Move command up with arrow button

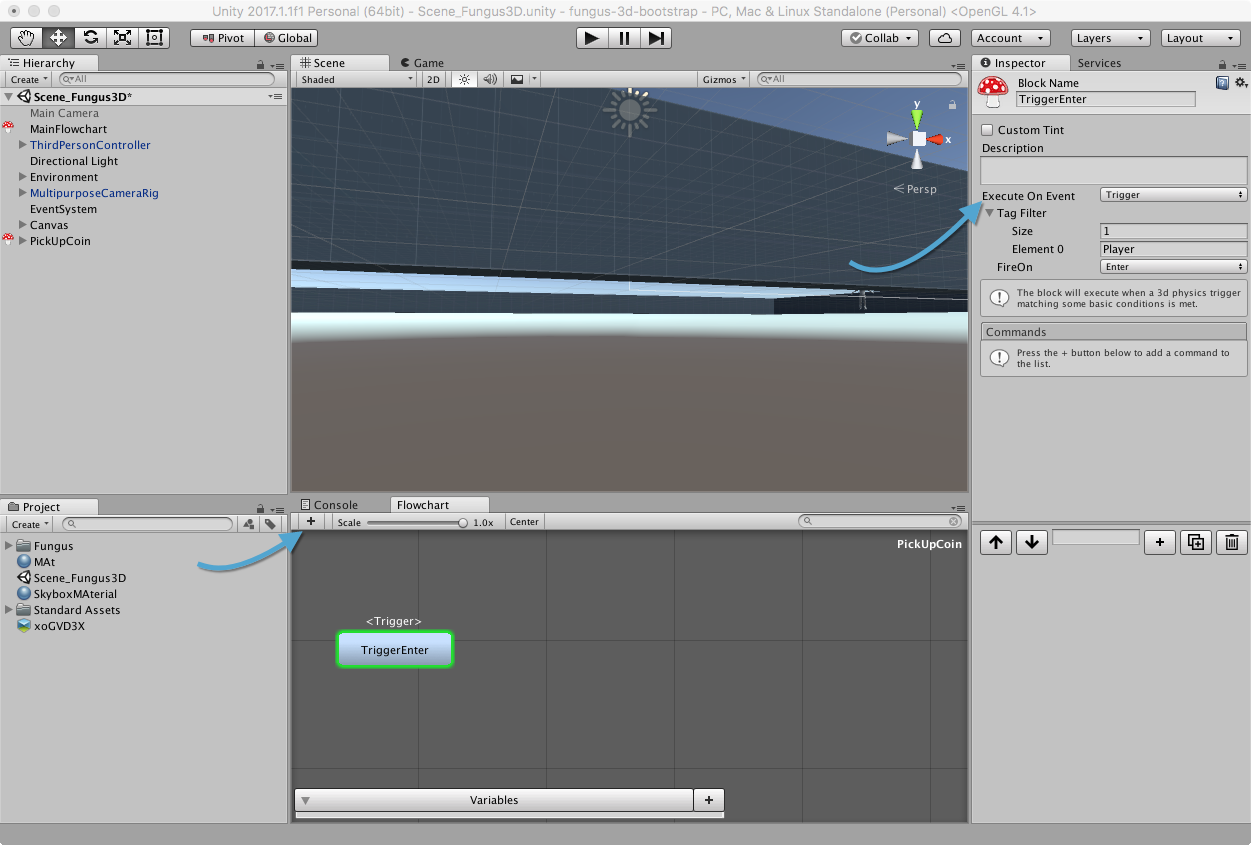tap(996, 542)
